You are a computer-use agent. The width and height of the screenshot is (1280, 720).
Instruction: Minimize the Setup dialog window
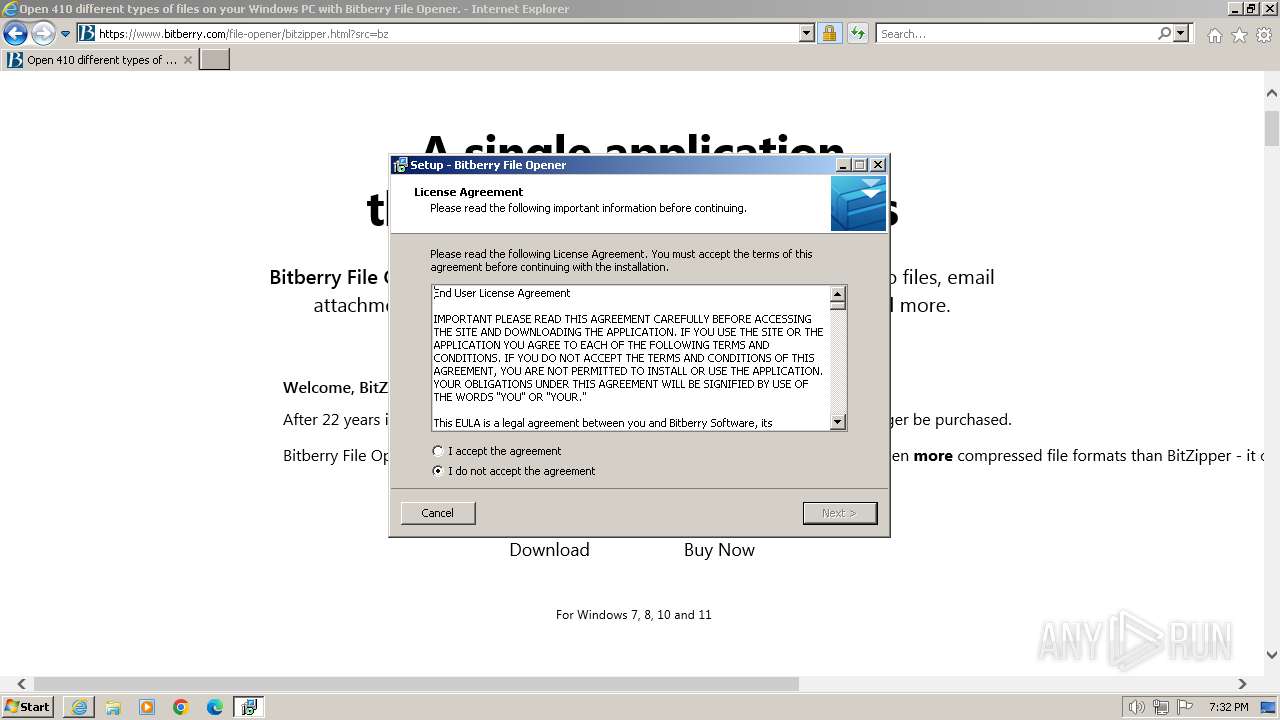tap(842, 165)
